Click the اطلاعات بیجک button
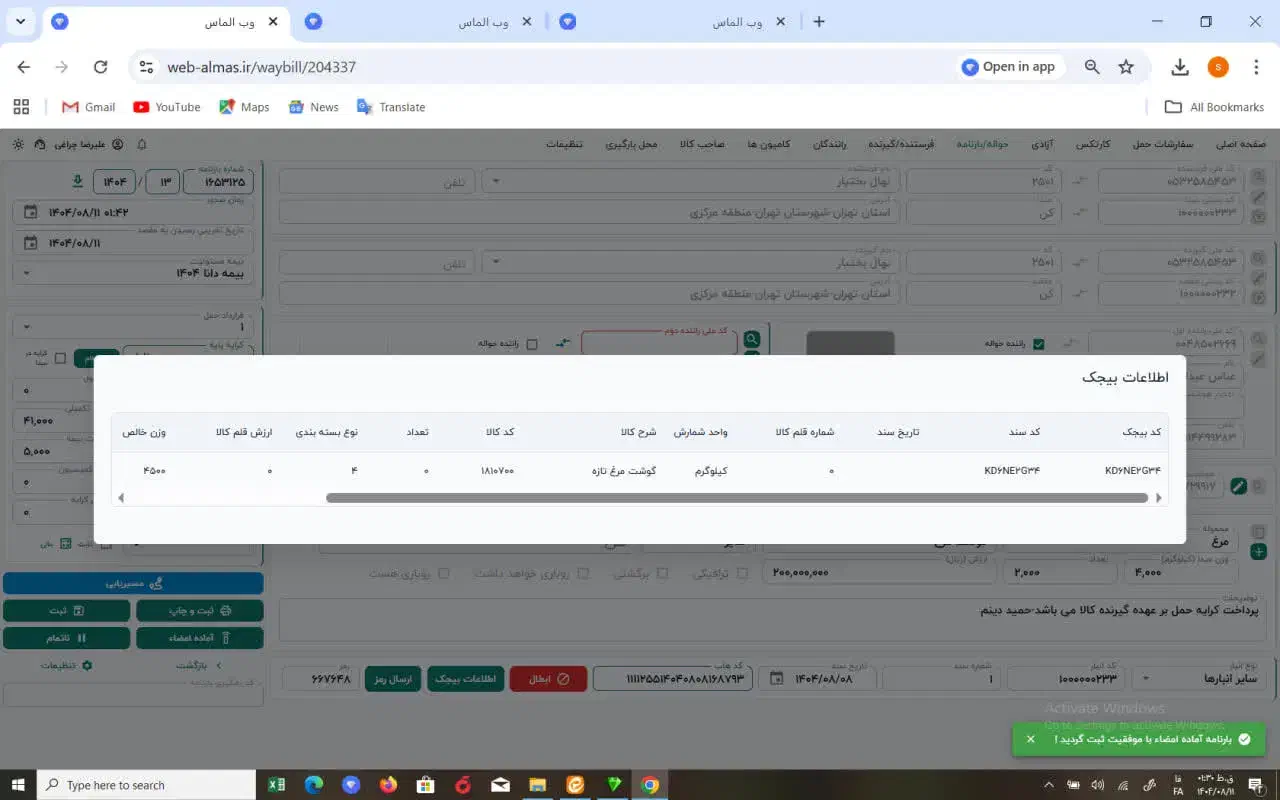The image size is (1280, 800). coord(466,679)
